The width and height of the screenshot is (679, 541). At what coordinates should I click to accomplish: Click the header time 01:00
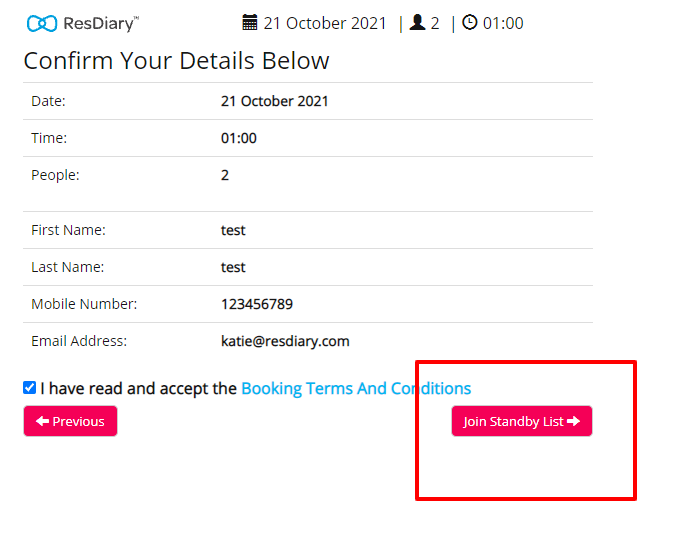pyautogui.click(x=503, y=23)
